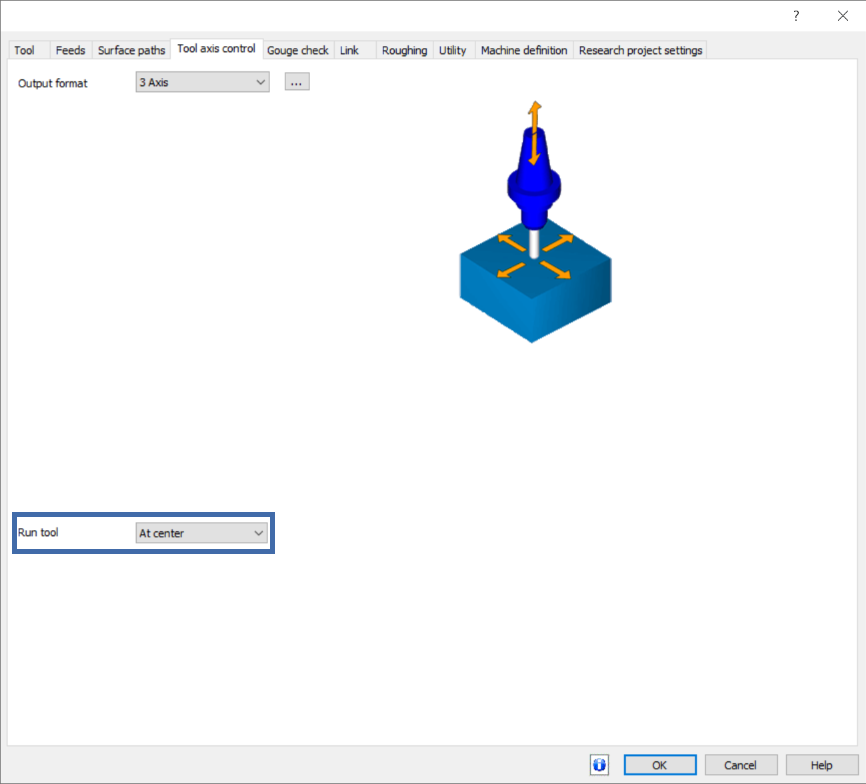The height and width of the screenshot is (784, 866).
Task: Click the Output format label
Action: click(x=53, y=83)
